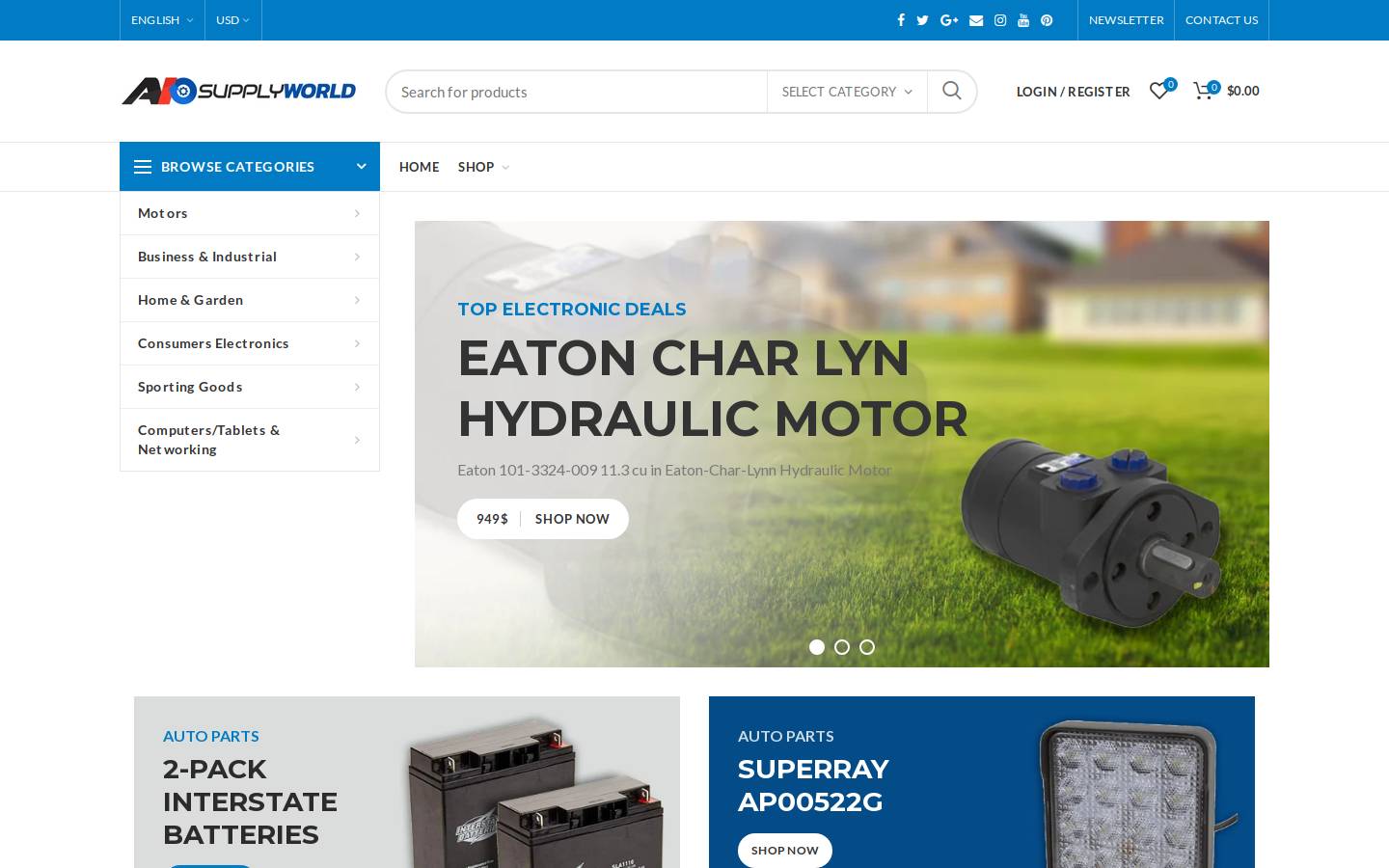Go to the HOME menu item
This screenshot has width=1389, height=868.
[x=419, y=167]
